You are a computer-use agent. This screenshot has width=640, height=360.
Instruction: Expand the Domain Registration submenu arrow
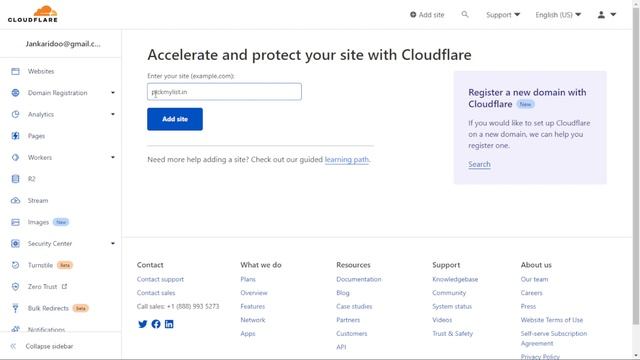(113, 93)
